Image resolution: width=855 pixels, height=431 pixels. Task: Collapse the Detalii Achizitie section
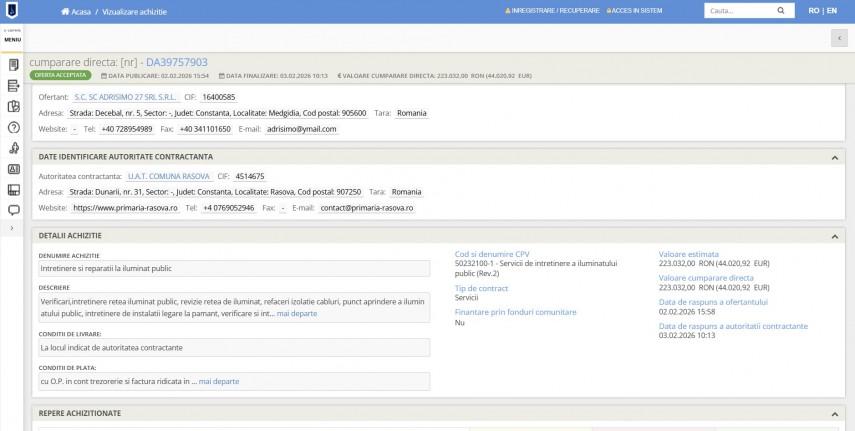pyautogui.click(x=834, y=236)
